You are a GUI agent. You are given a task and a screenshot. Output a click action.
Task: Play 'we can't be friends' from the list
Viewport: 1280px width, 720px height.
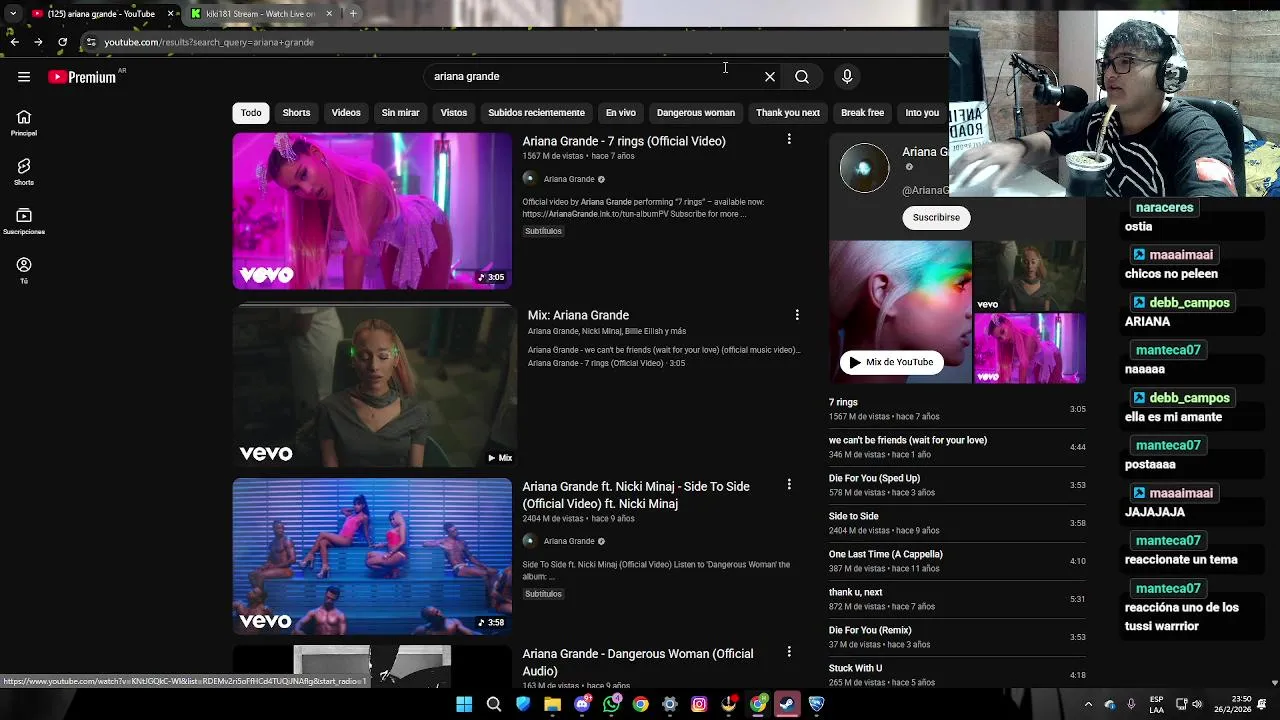coord(957,447)
